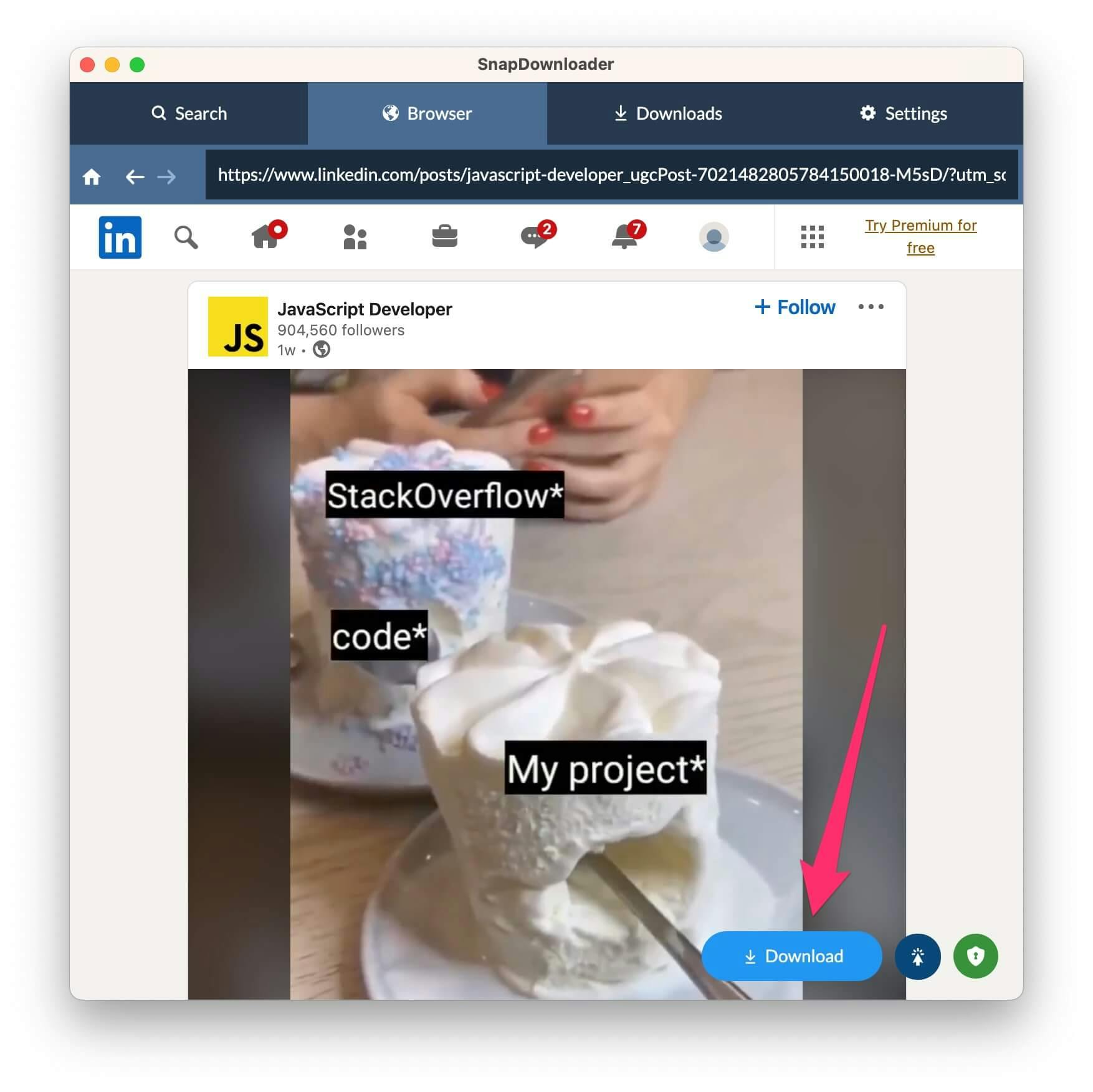This screenshot has width=1093, height=1092.
Task: Click the browser home icon
Action: [92, 177]
